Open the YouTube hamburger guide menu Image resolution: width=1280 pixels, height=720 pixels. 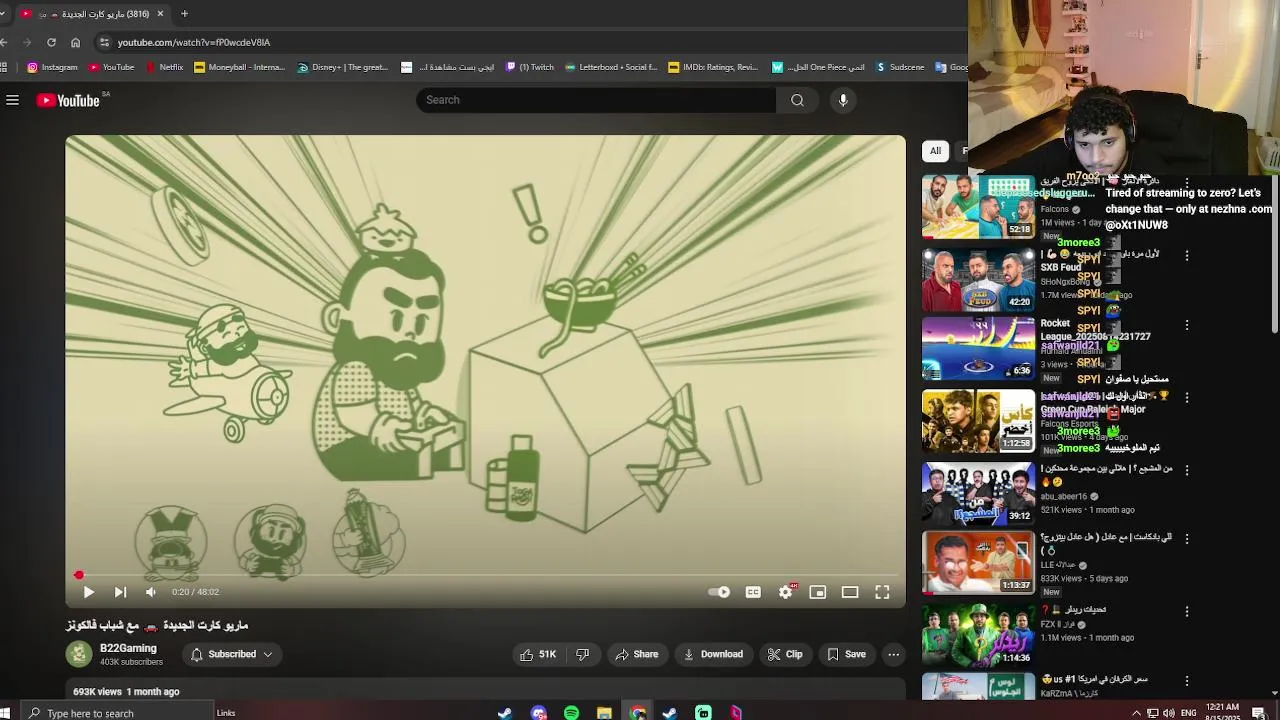(12, 100)
